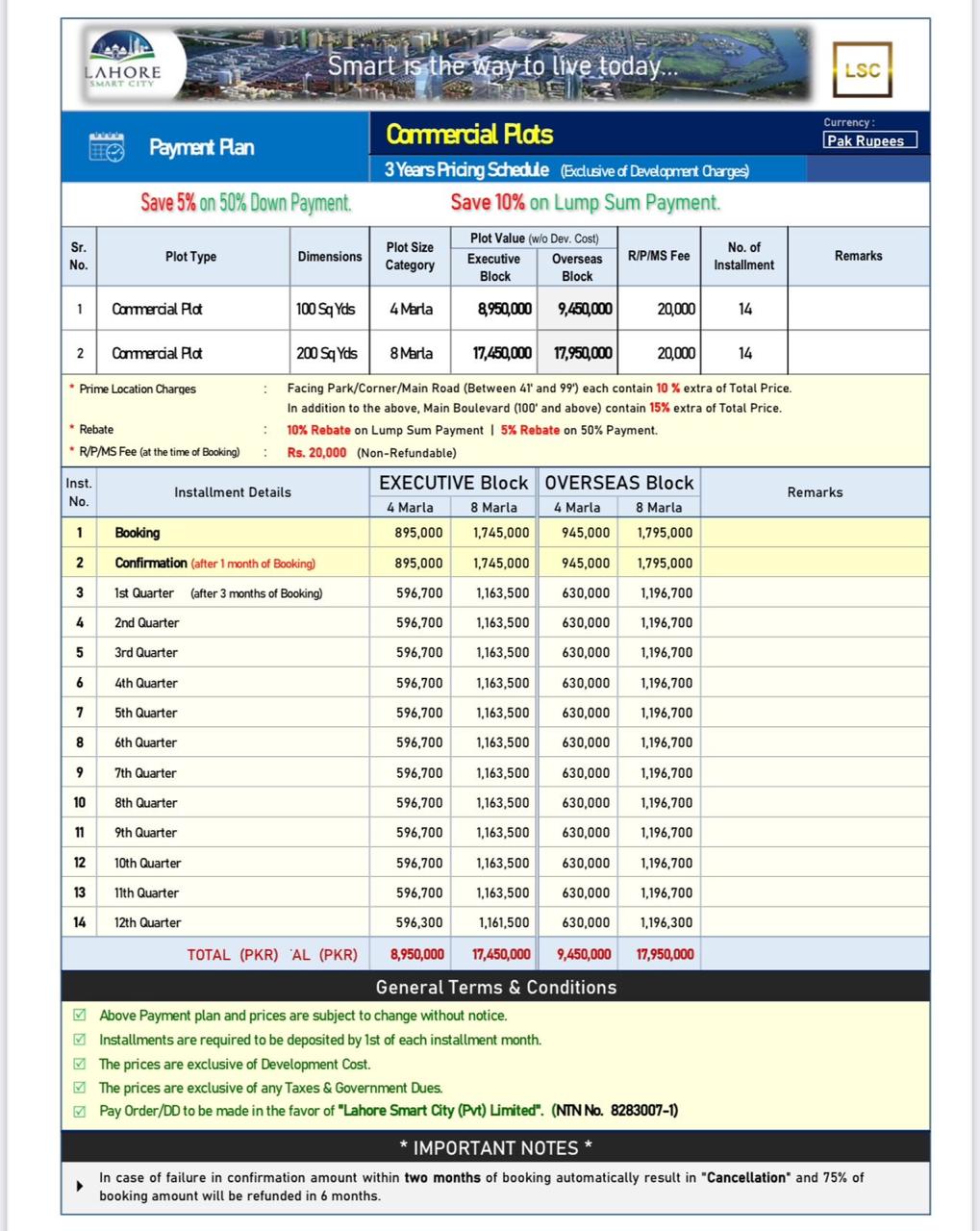
Task: Click the 'Payment Plan' title
Action: tap(201, 147)
